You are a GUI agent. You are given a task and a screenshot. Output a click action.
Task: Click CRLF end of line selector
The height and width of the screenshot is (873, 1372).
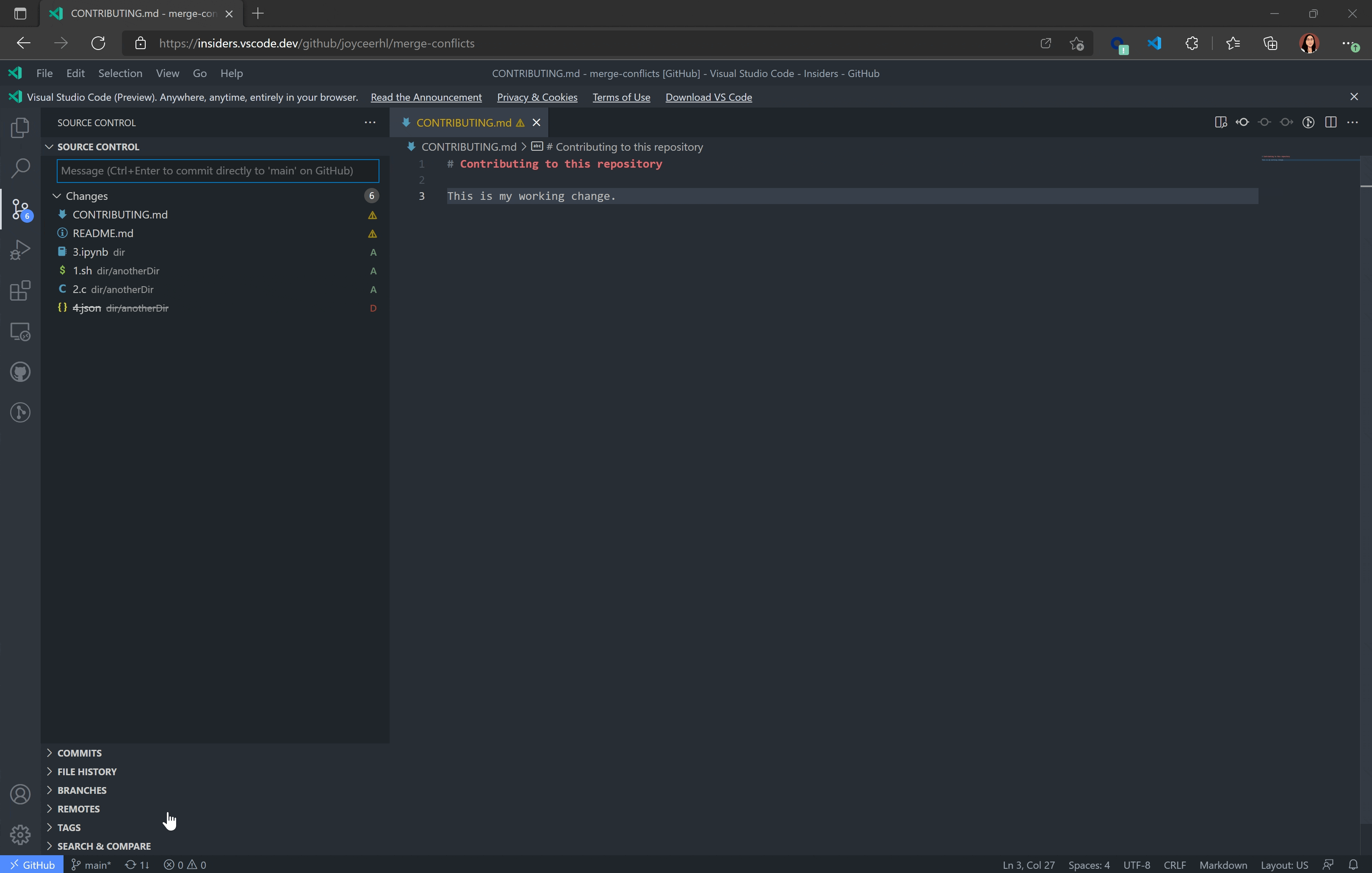[1174, 865]
